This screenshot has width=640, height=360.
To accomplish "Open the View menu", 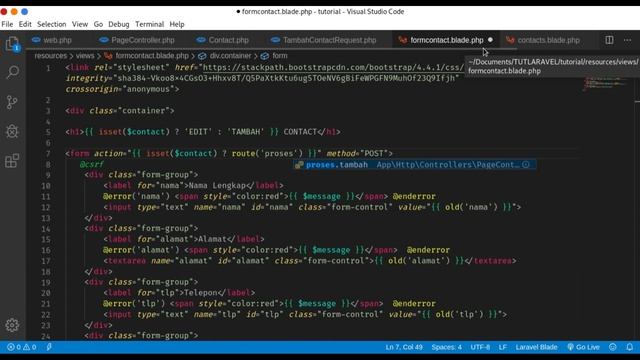I will [80, 24].
